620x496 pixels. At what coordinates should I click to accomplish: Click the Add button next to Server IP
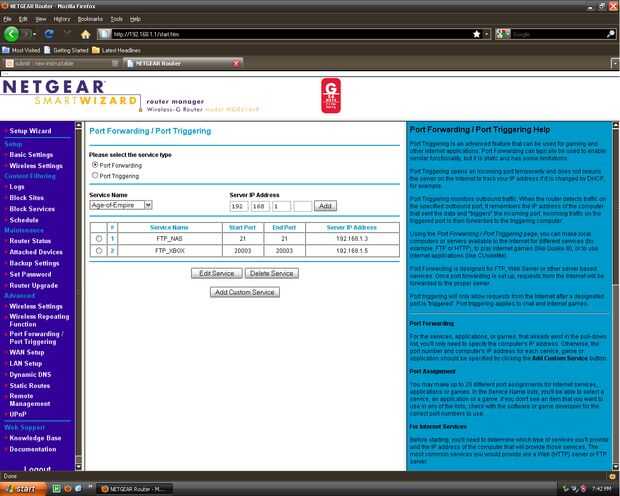(325, 206)
